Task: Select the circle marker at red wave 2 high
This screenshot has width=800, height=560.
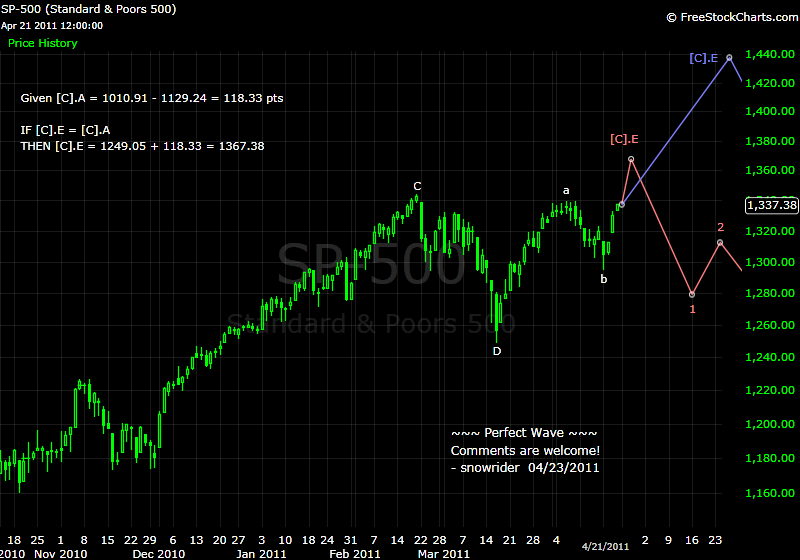Action: pos(720,242)
